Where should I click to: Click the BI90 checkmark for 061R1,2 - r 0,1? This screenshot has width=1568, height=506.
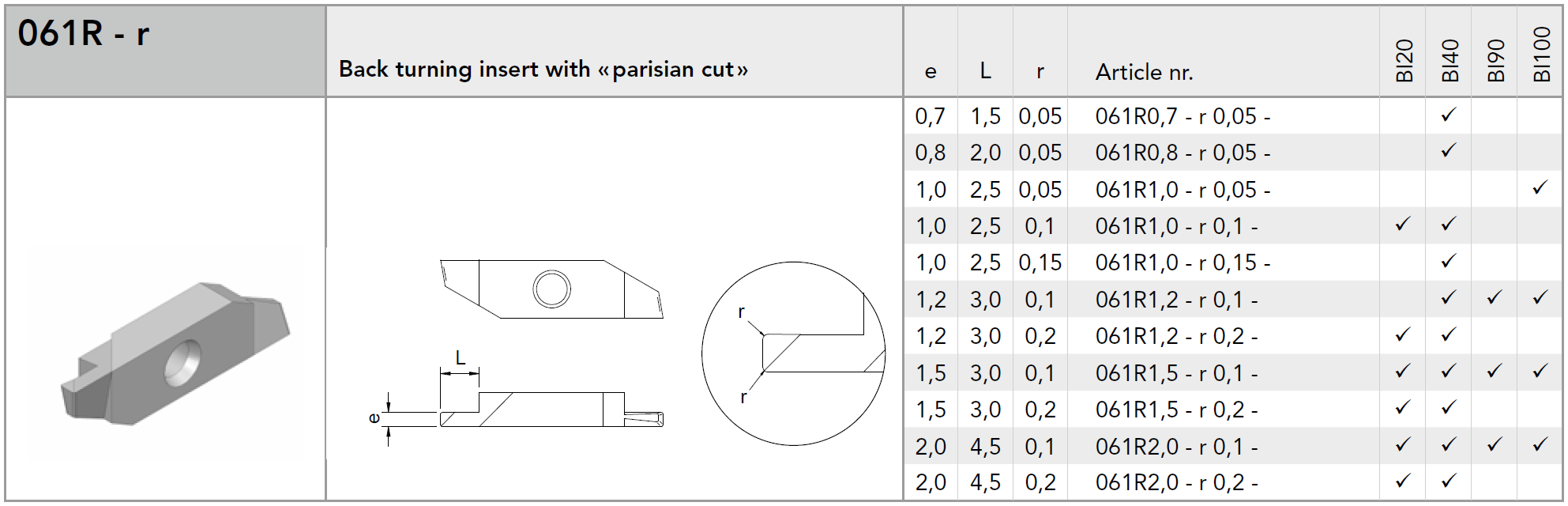1494,298
